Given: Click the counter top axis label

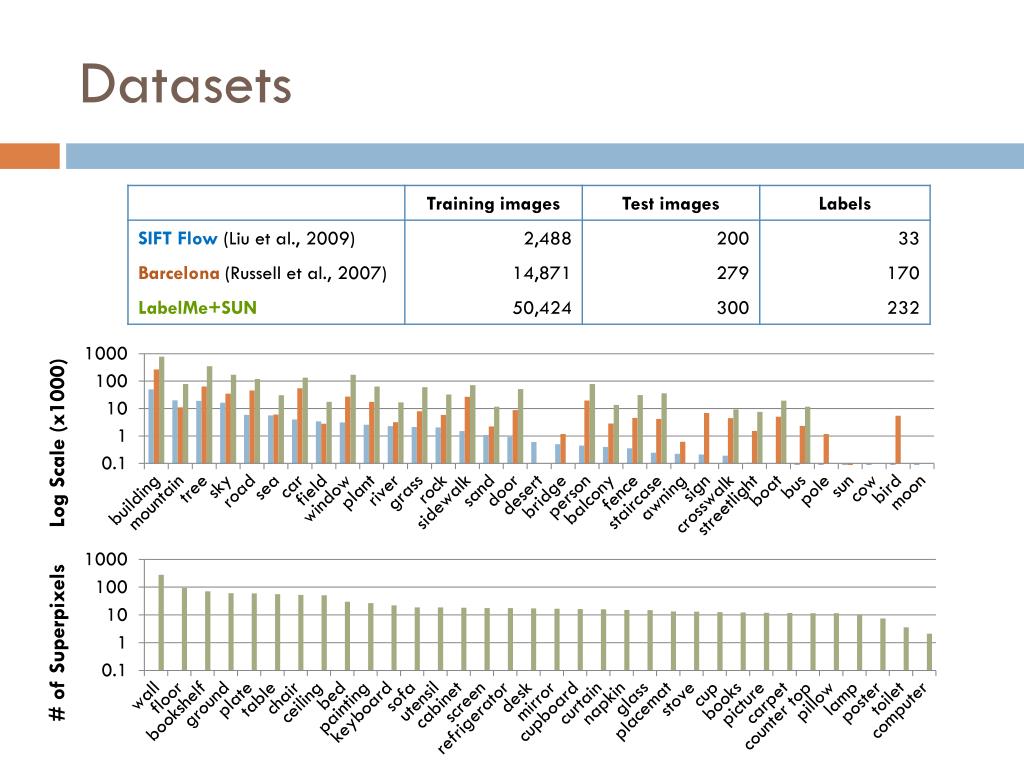Looking at the screenshot, I should click(x=778, y=716).
